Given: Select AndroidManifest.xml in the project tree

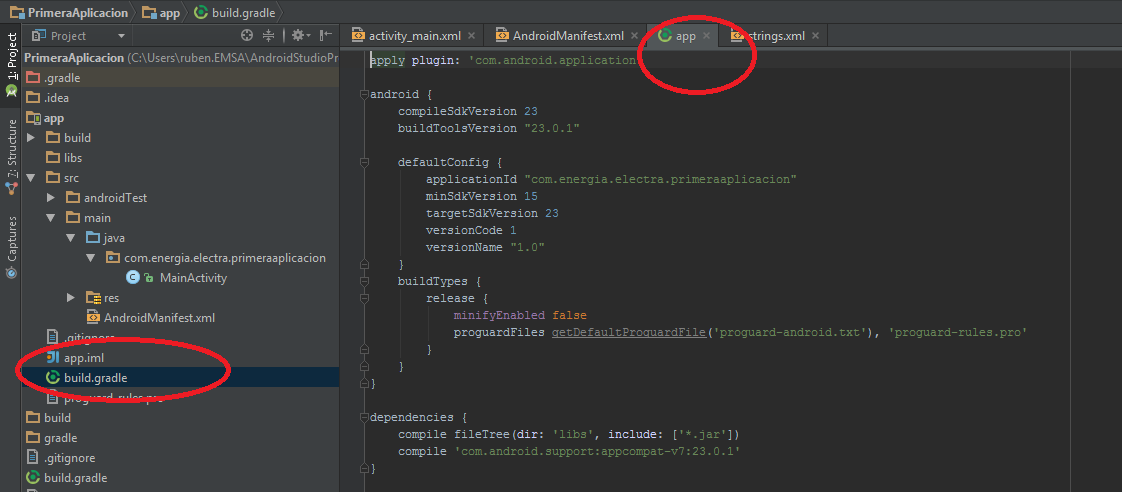Looking at the screenshot, I should [180, 318].
